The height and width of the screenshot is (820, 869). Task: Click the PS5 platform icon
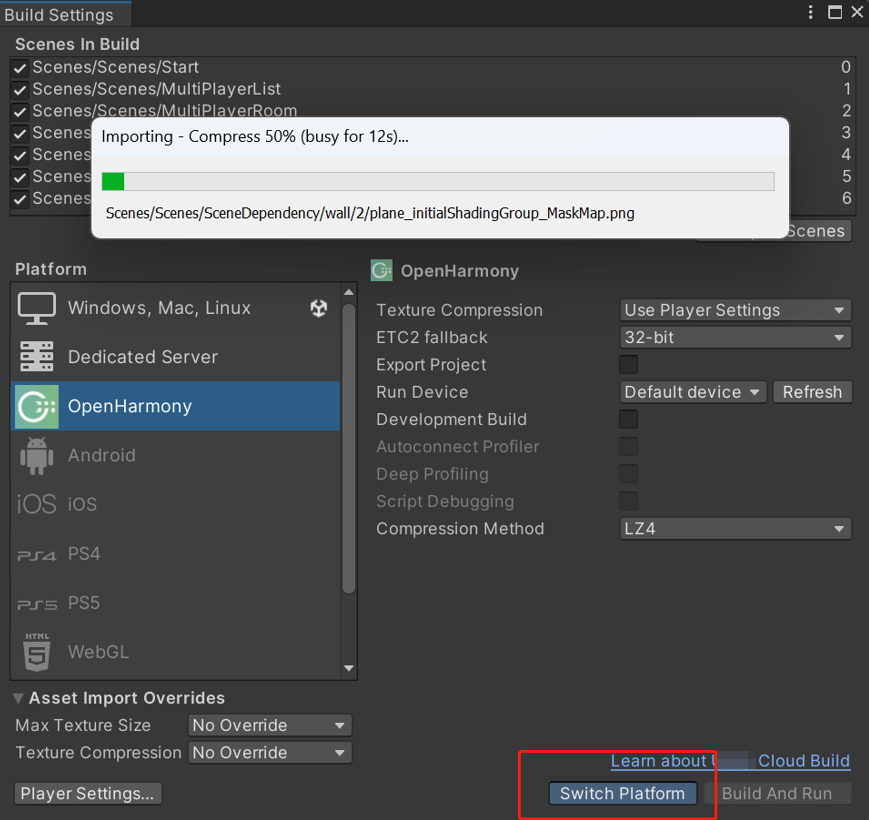pos(37,603)
